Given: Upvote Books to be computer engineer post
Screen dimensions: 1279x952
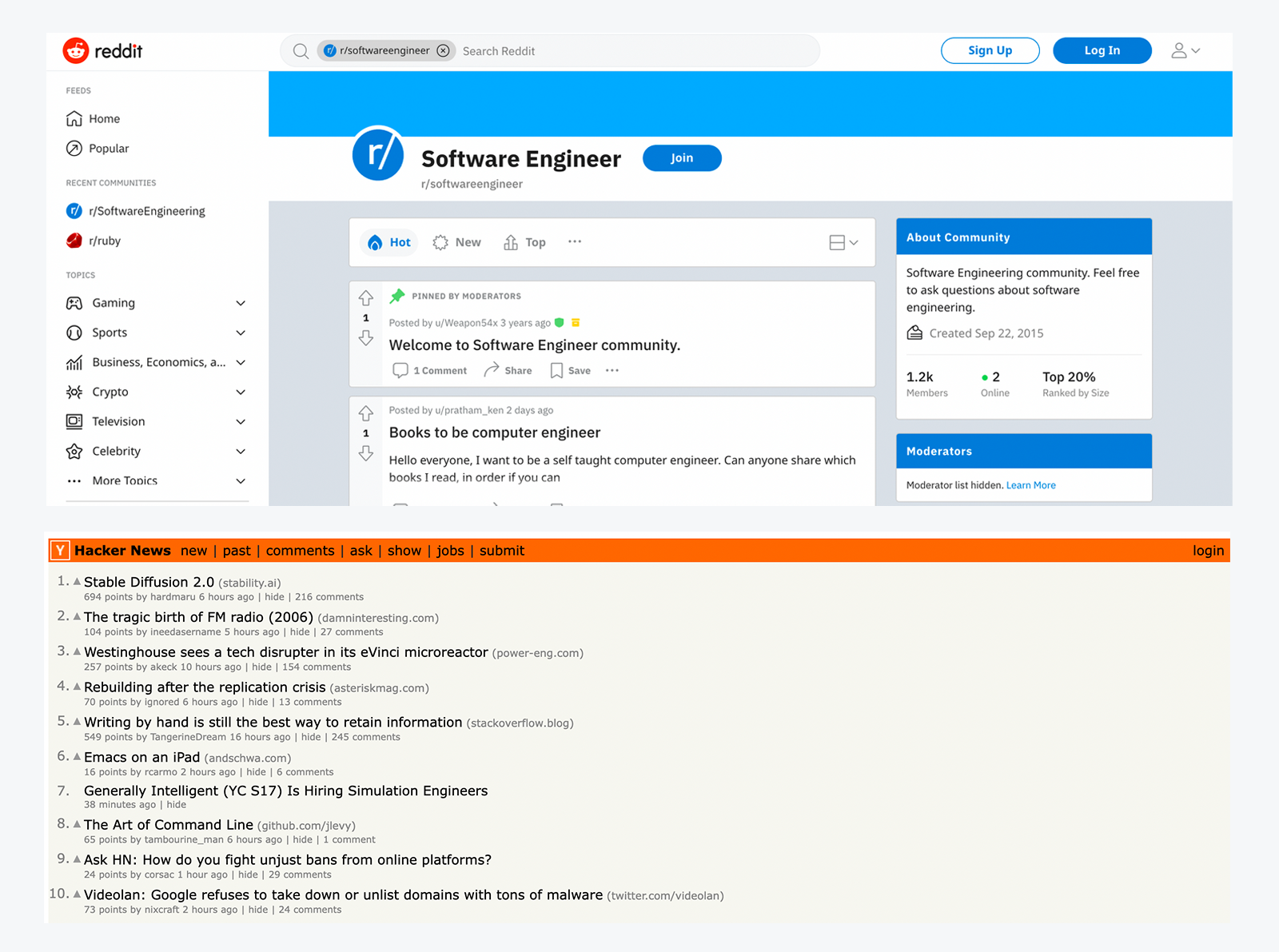Looking at the screenshot, I should pyautogui.click(x=366, y=413).
